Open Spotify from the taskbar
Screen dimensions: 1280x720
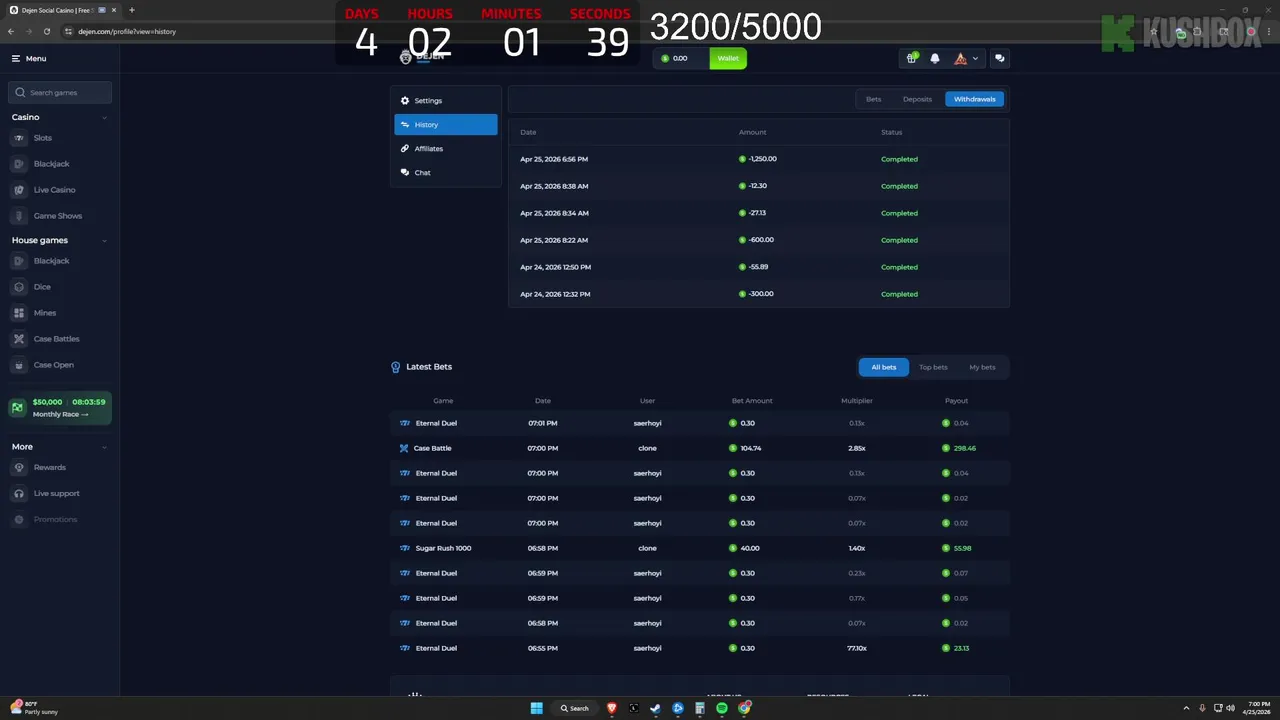coord(722,708)
